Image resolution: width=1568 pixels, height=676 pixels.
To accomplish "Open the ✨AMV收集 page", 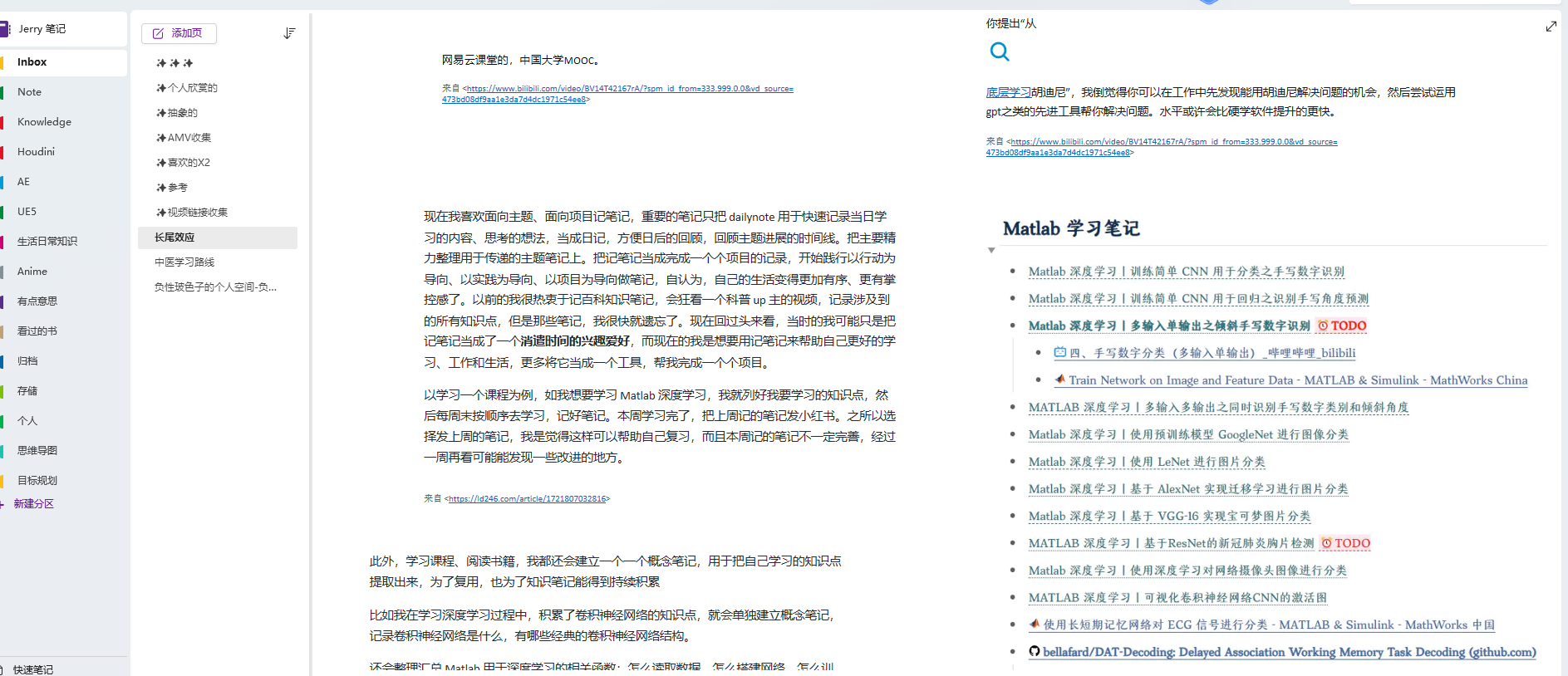I will tap(184, 138).
